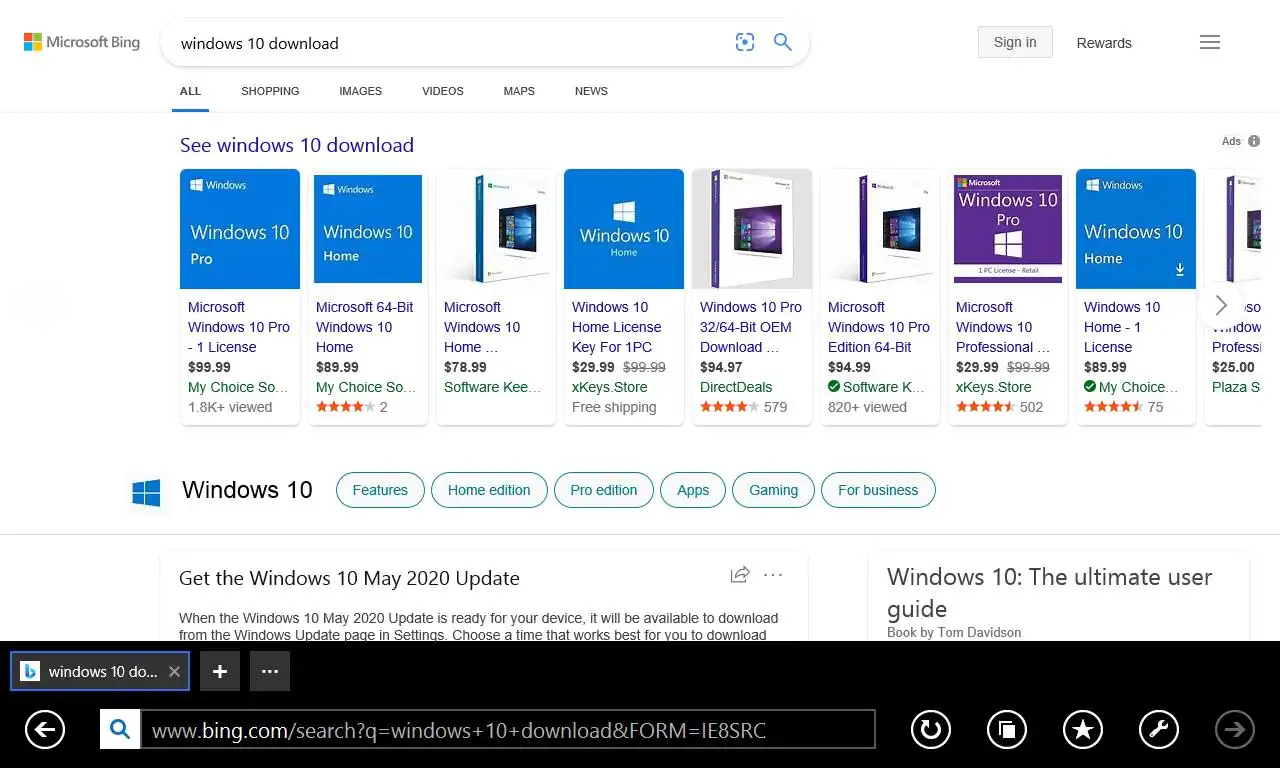Open favorites star button
This screenshot has width=1280, height=768.
(x=1083, y=730)
